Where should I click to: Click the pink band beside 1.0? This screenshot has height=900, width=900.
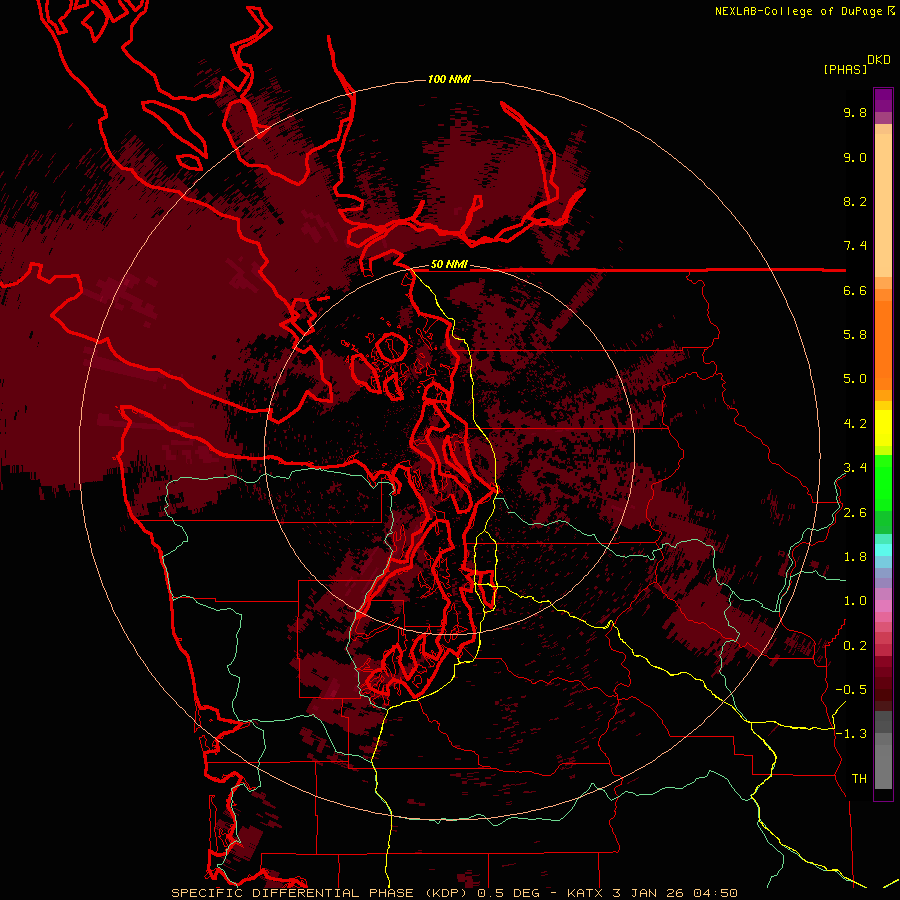[x=883, y=606]
